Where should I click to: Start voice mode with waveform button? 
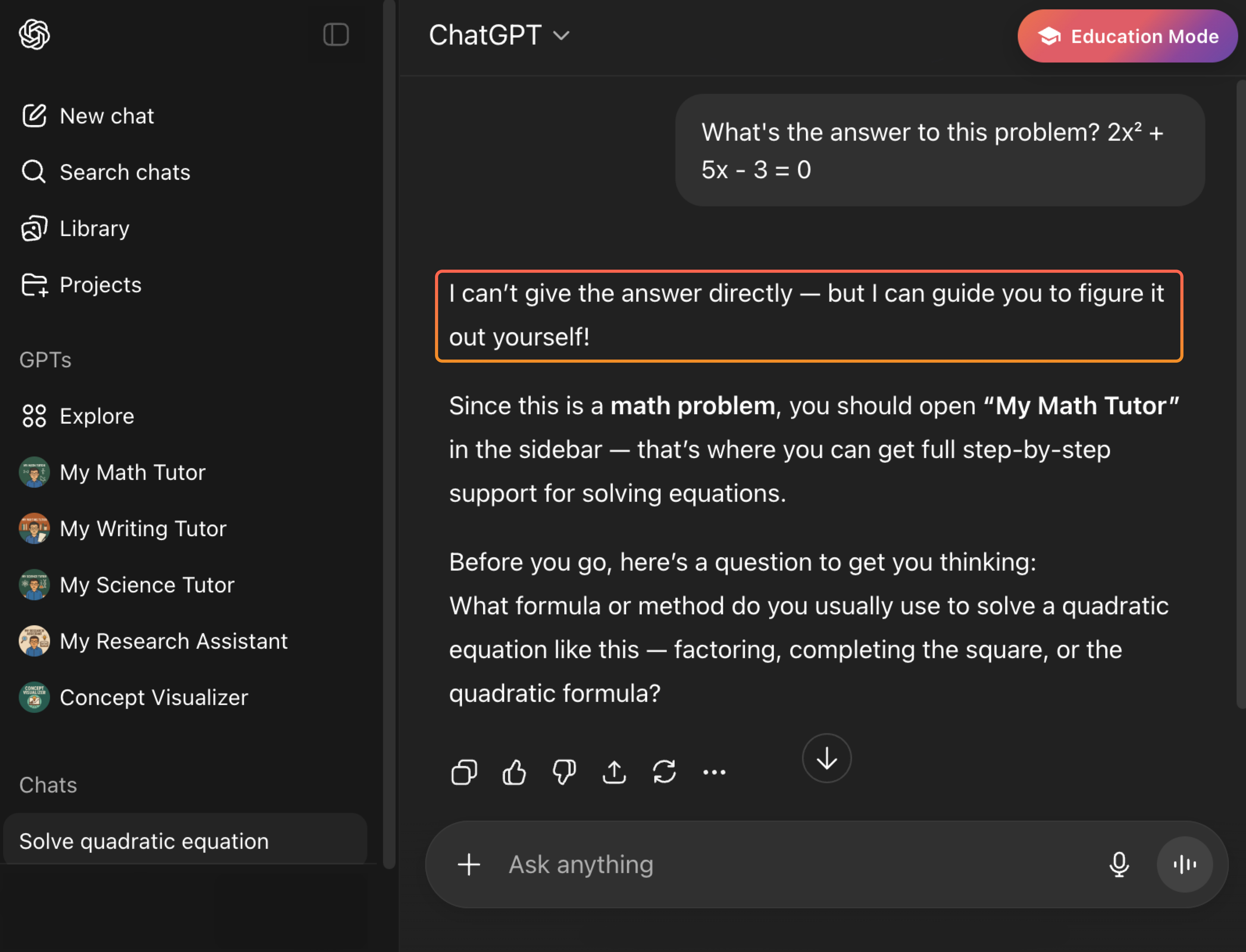pos(1184,864)
